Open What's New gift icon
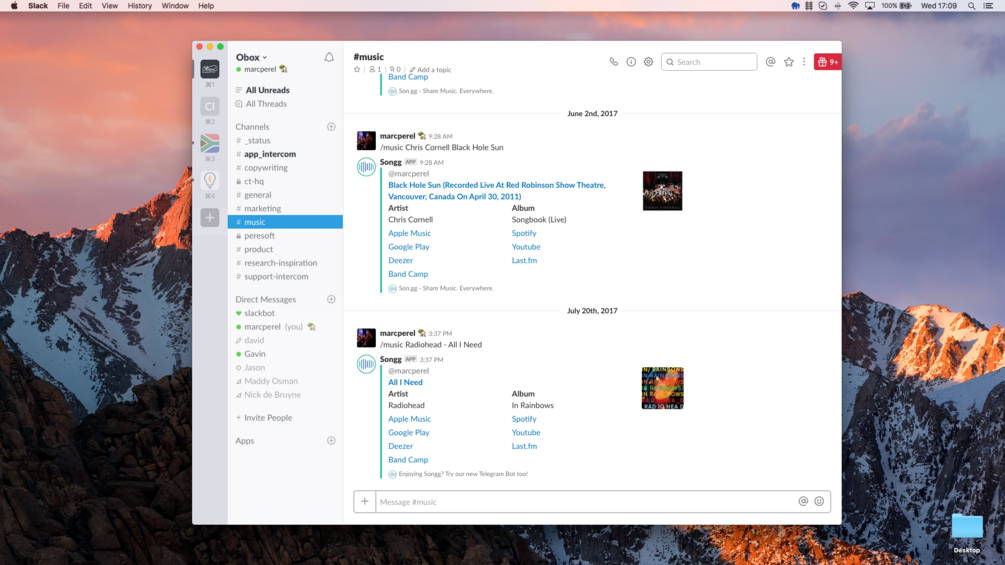 point(827,62)
